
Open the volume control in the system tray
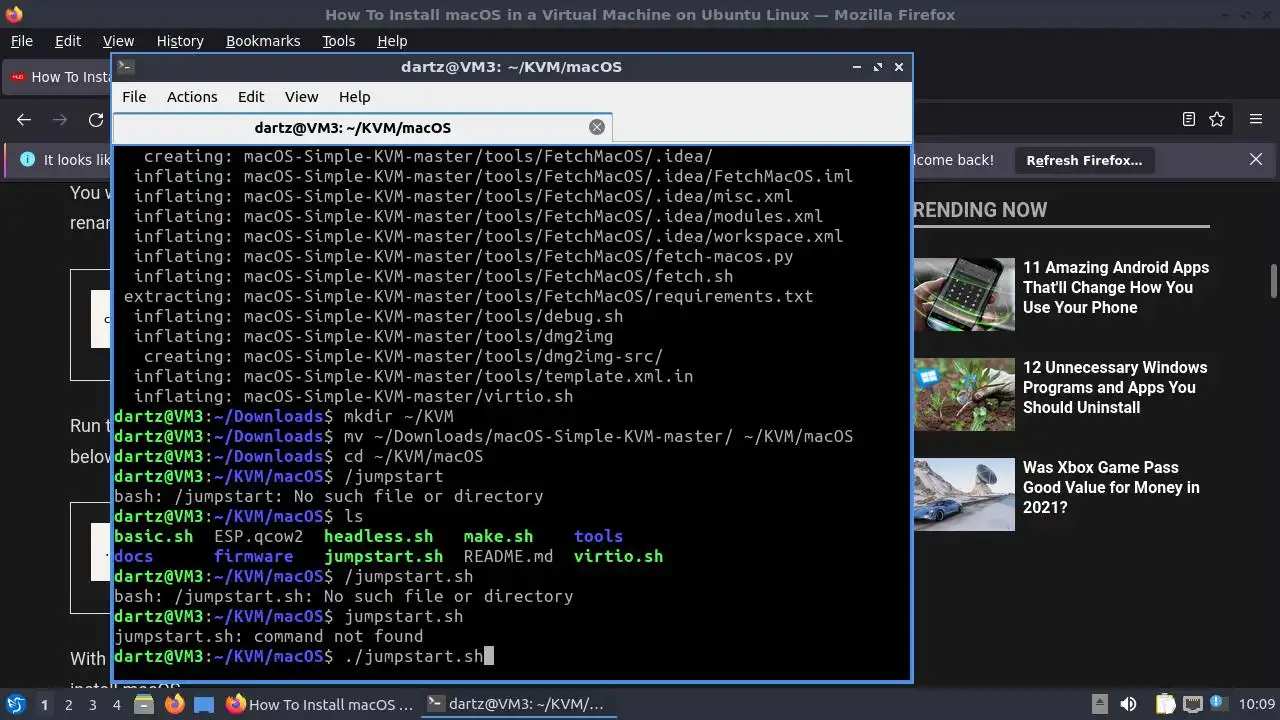(1129, 704)
